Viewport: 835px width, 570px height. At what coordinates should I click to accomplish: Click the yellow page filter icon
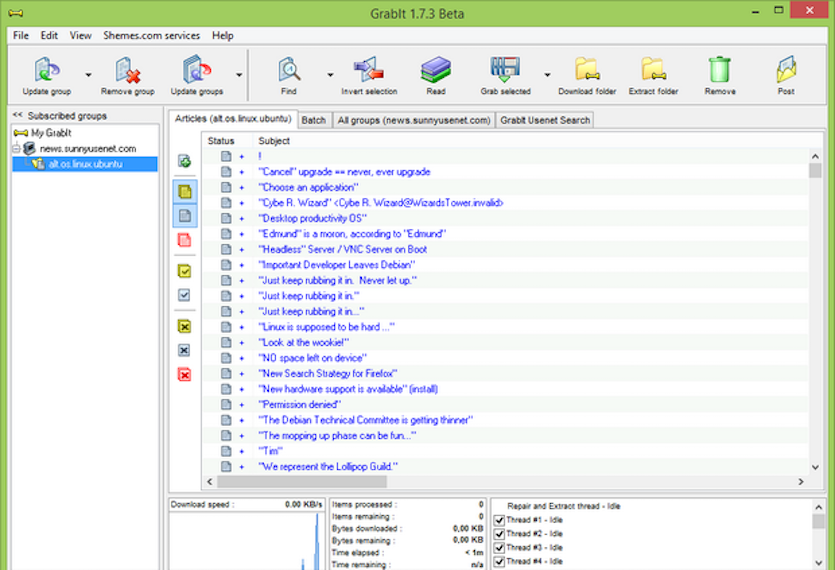(185, 191)
